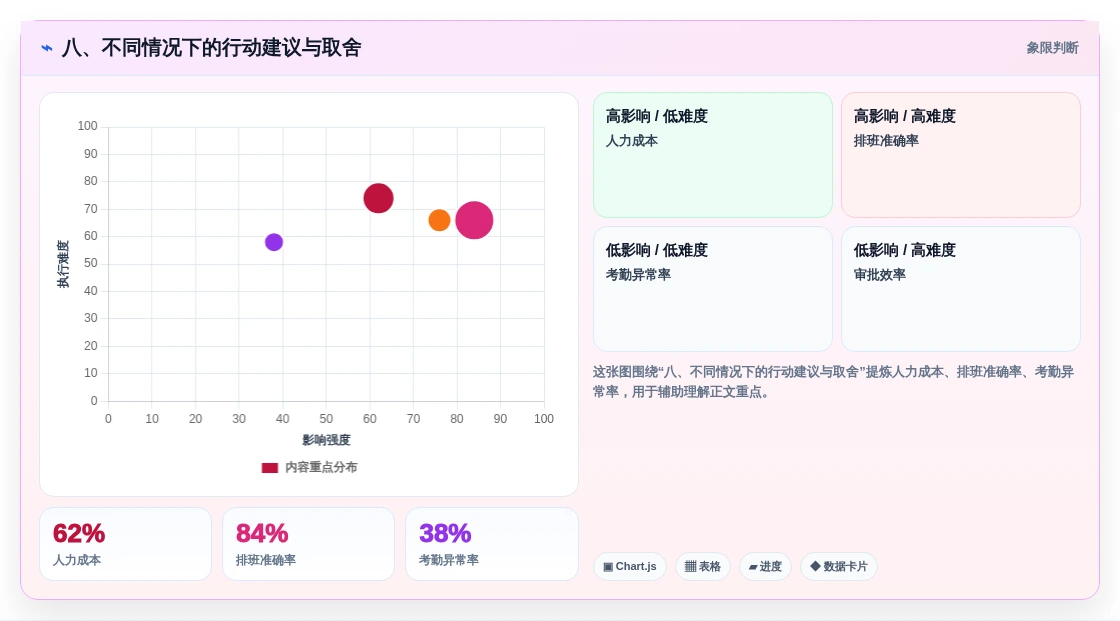Click the 62% 人力成本 stat card
This screenshot has height=621, width=1120.
pyautogui.click(x=126, y=544)
